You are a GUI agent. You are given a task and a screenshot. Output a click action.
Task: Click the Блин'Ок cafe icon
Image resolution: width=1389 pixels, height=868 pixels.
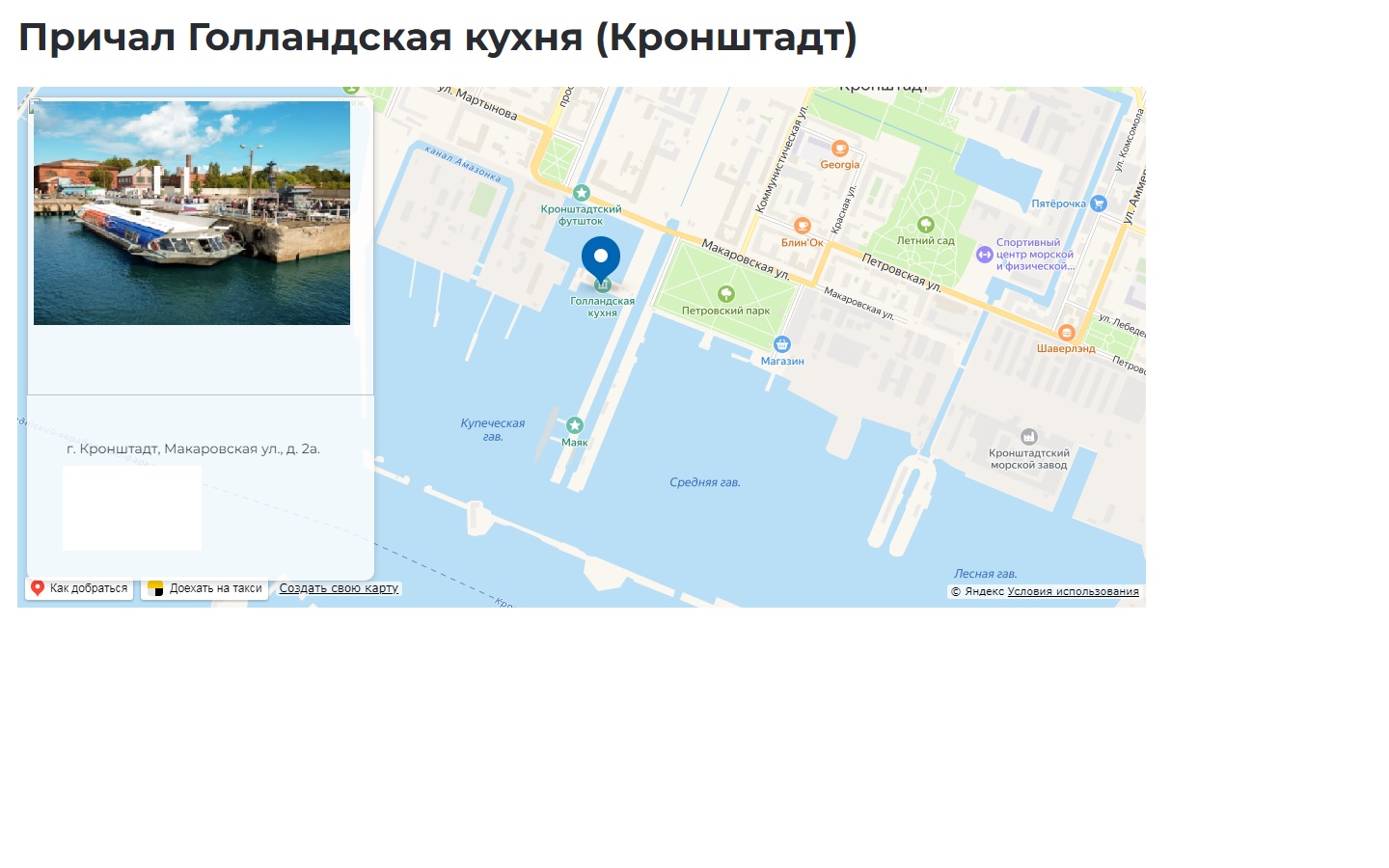click(802, 227)
